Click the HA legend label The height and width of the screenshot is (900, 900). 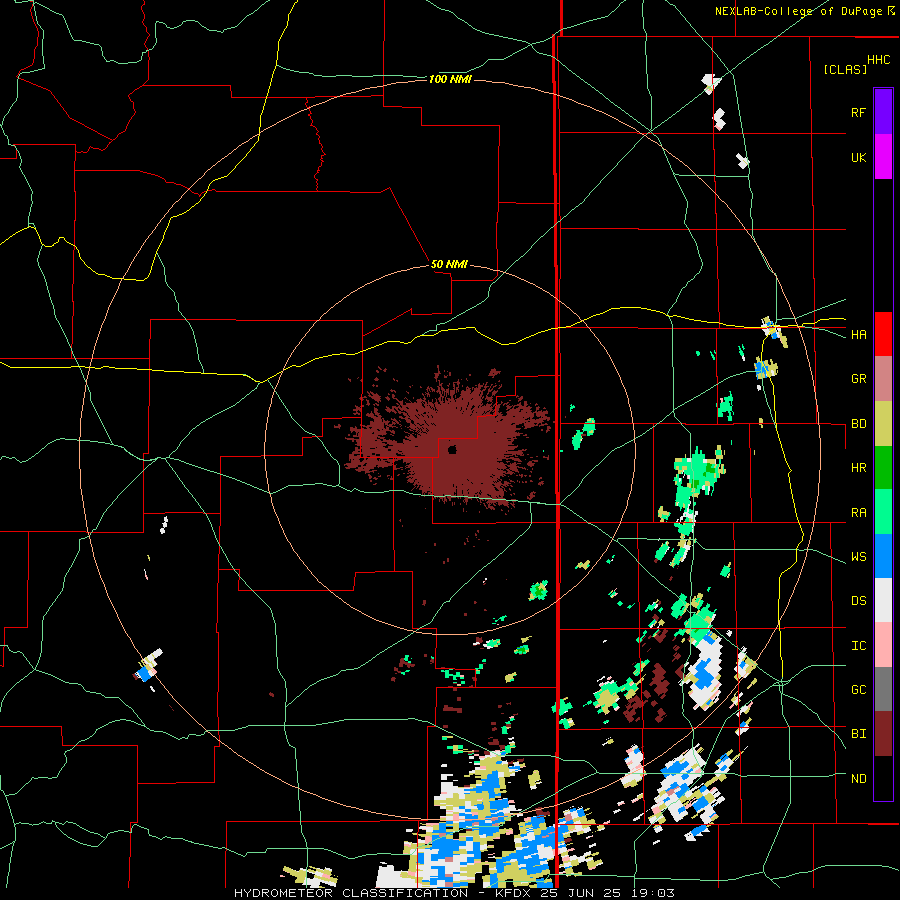858,334
